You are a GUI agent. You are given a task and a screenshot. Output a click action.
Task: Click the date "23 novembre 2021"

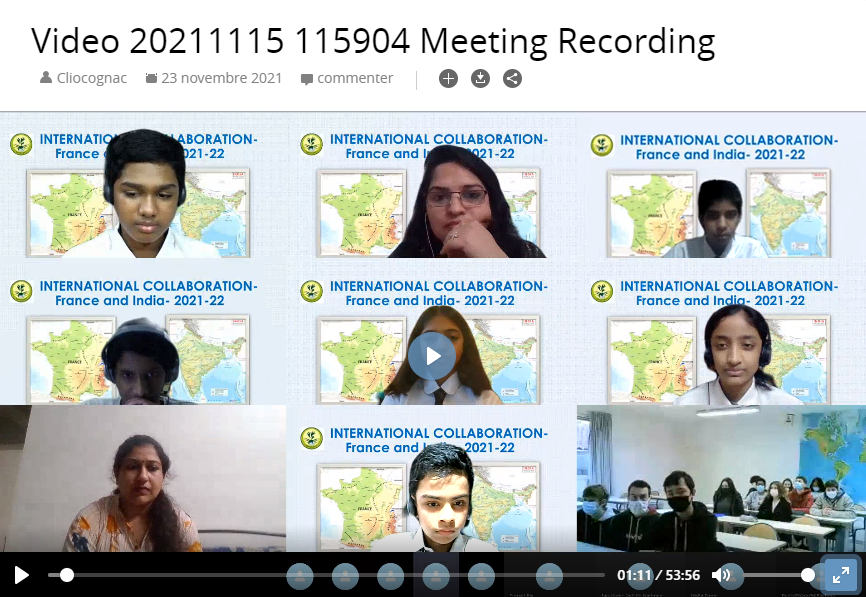221,78
